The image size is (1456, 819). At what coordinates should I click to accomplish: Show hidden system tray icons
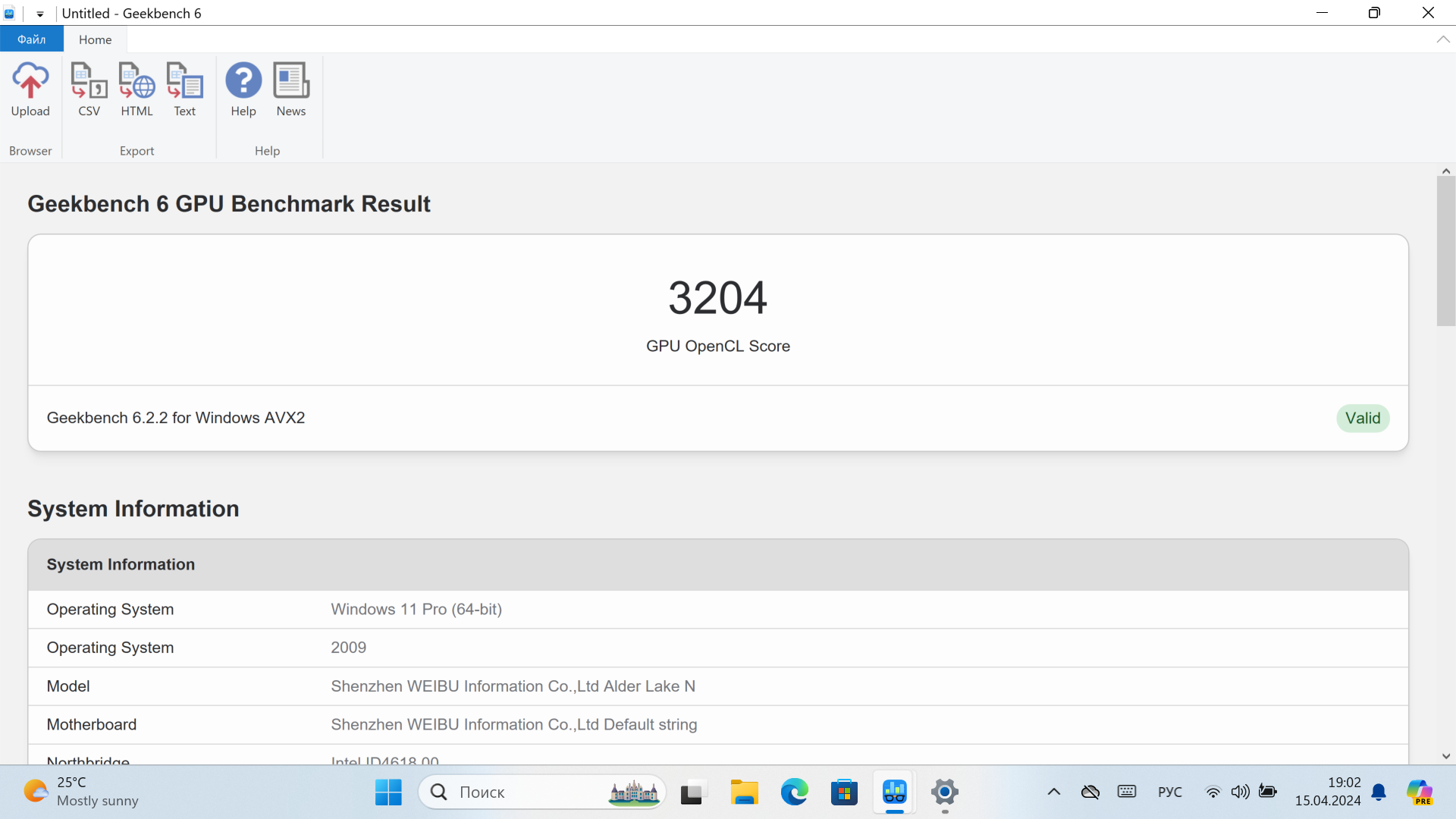1054,792
